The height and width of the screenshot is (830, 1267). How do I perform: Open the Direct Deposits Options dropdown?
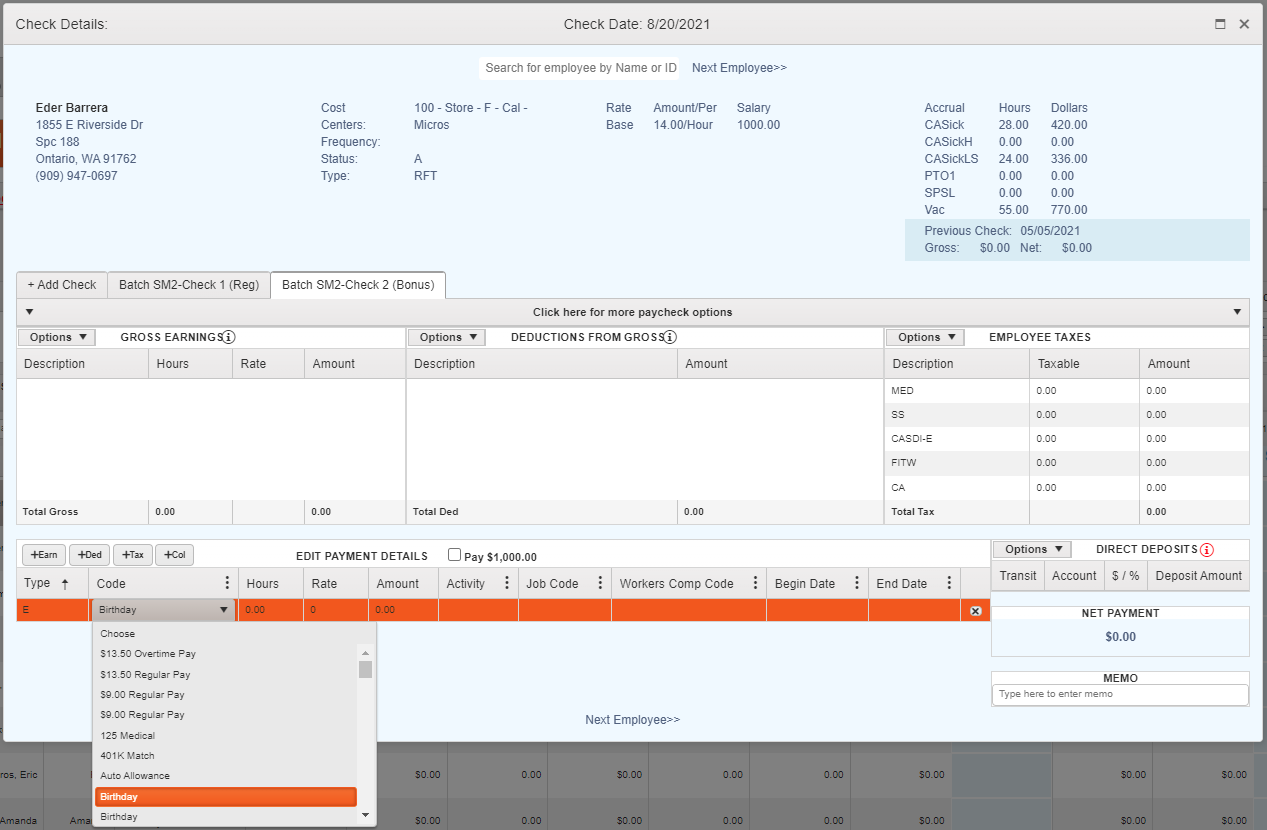coord(1032,549)
